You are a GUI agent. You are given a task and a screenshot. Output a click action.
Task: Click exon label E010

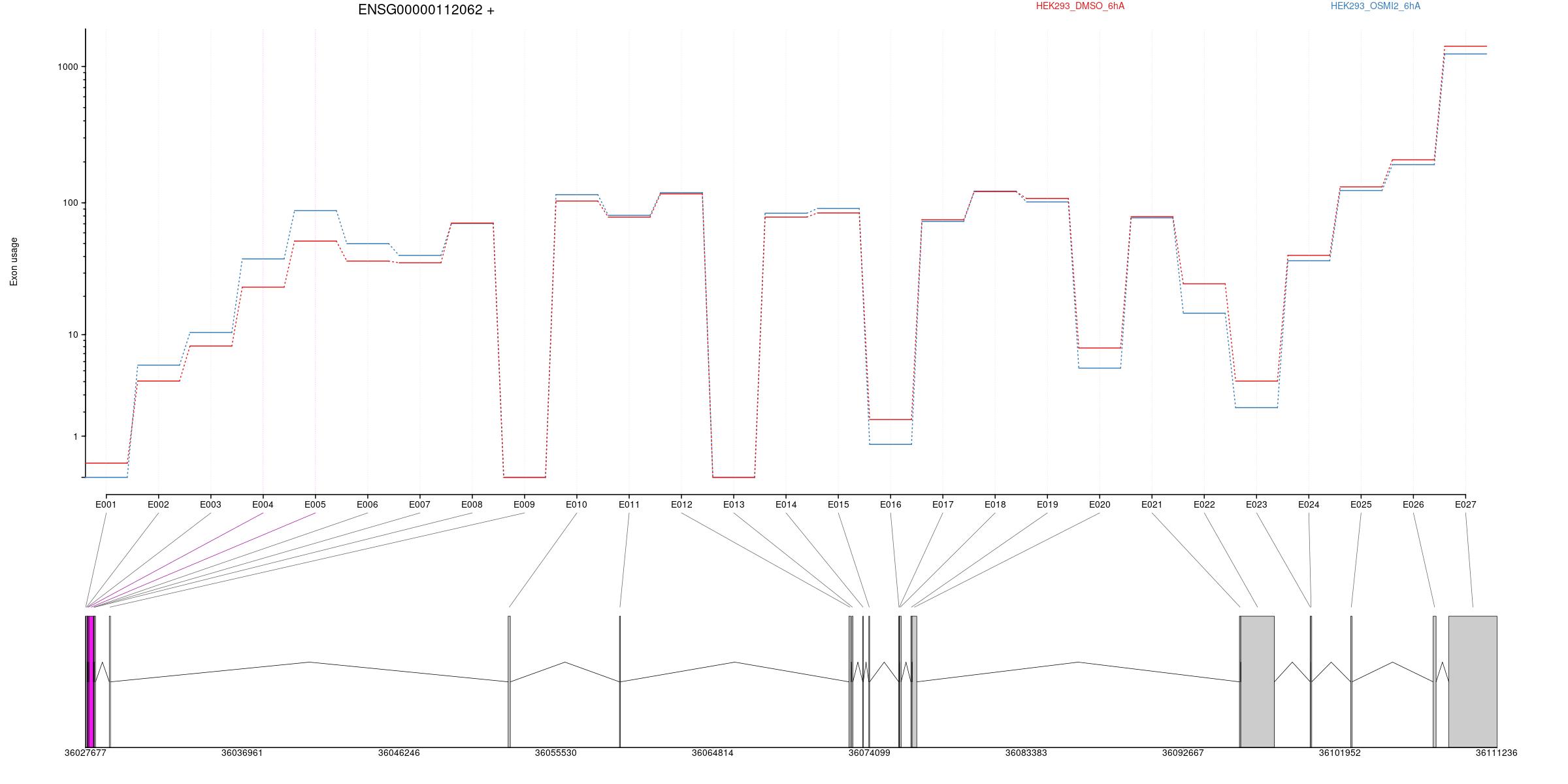(576, 504)
